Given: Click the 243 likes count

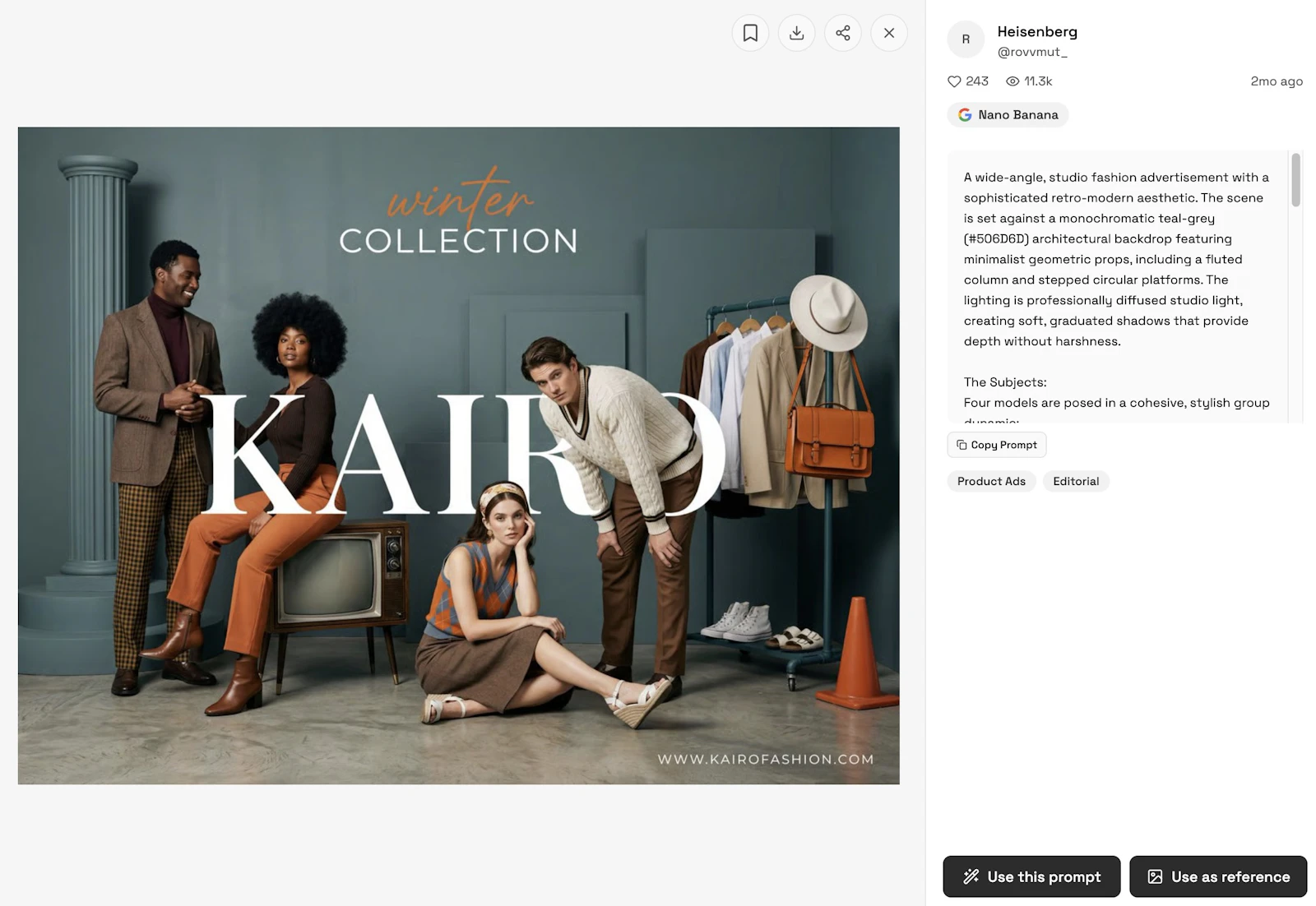Looking at the screenshot, I should click(x=977, y=81).
